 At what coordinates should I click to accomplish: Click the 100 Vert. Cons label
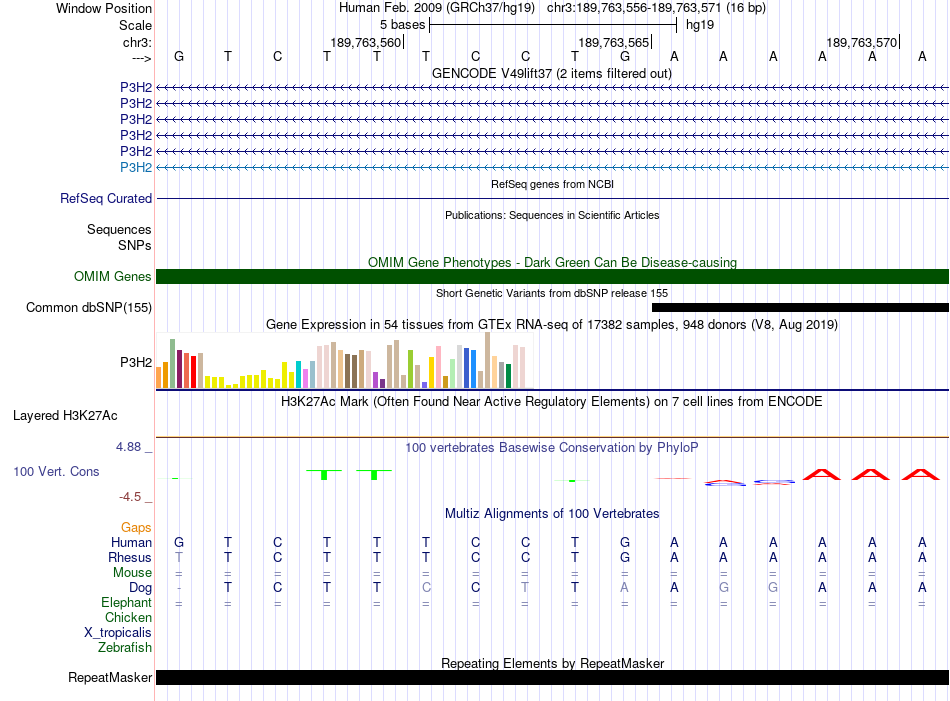pos(56,471)
